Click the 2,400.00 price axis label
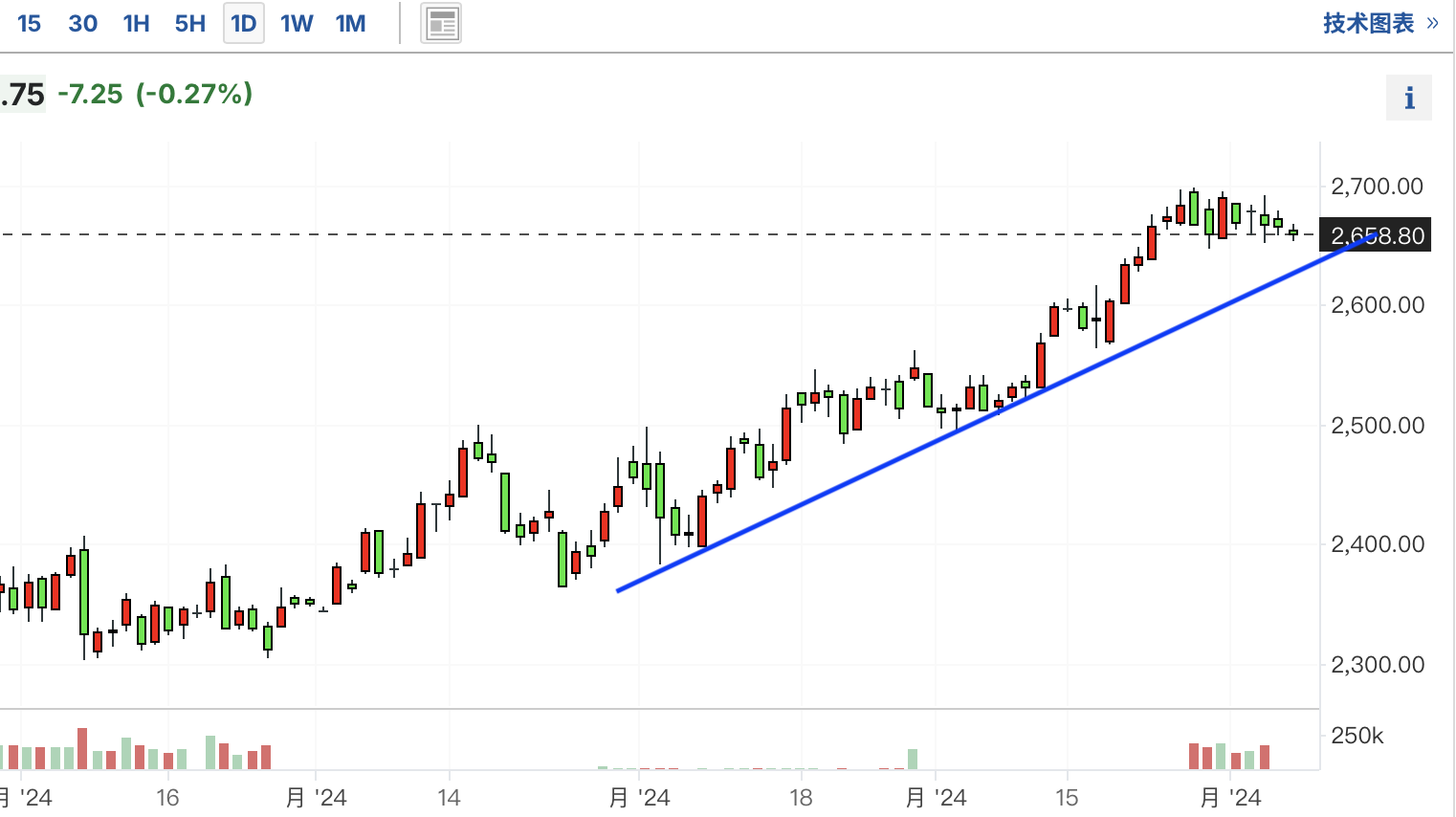This screenshot has width=1456, height=817. coord(1377,544)
